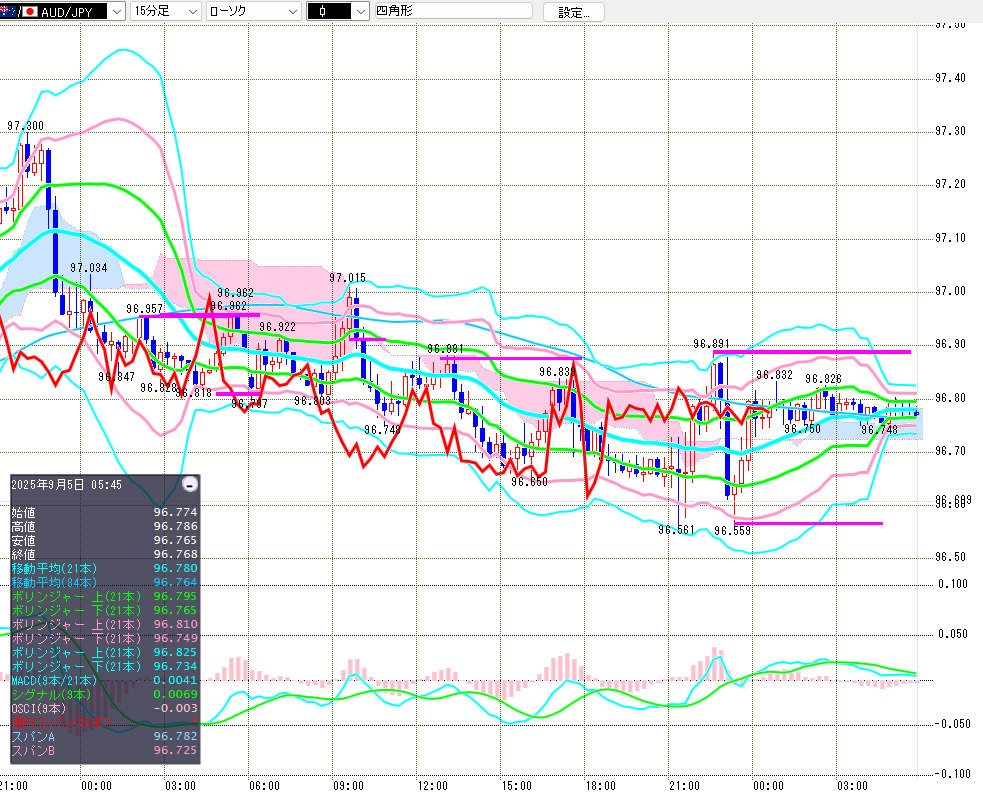Click the 96.559 low price label

732,531
